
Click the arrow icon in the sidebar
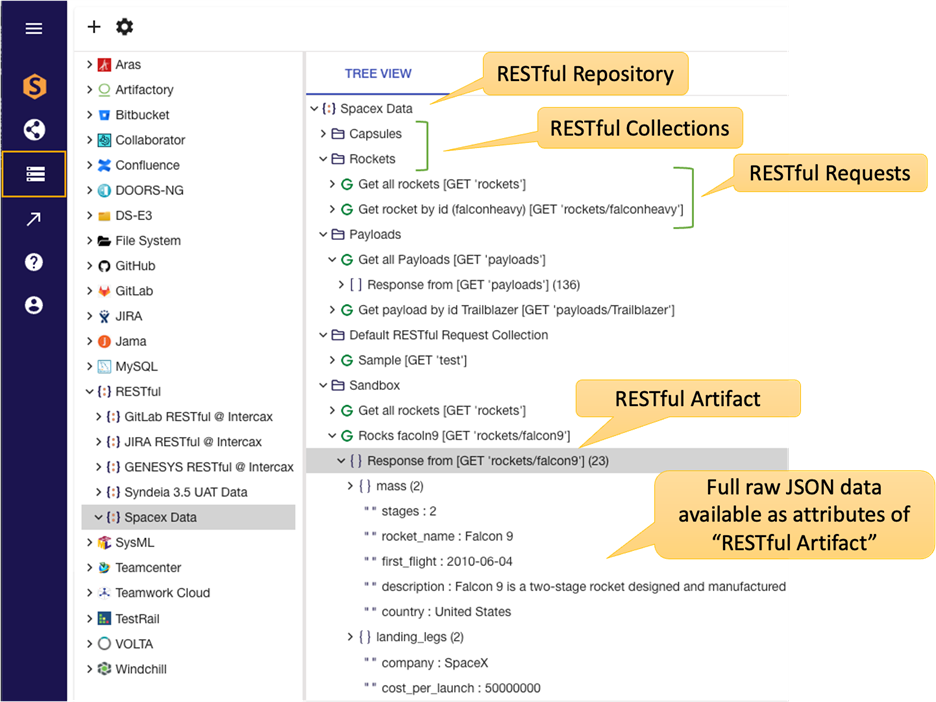(x=34, y=219)
